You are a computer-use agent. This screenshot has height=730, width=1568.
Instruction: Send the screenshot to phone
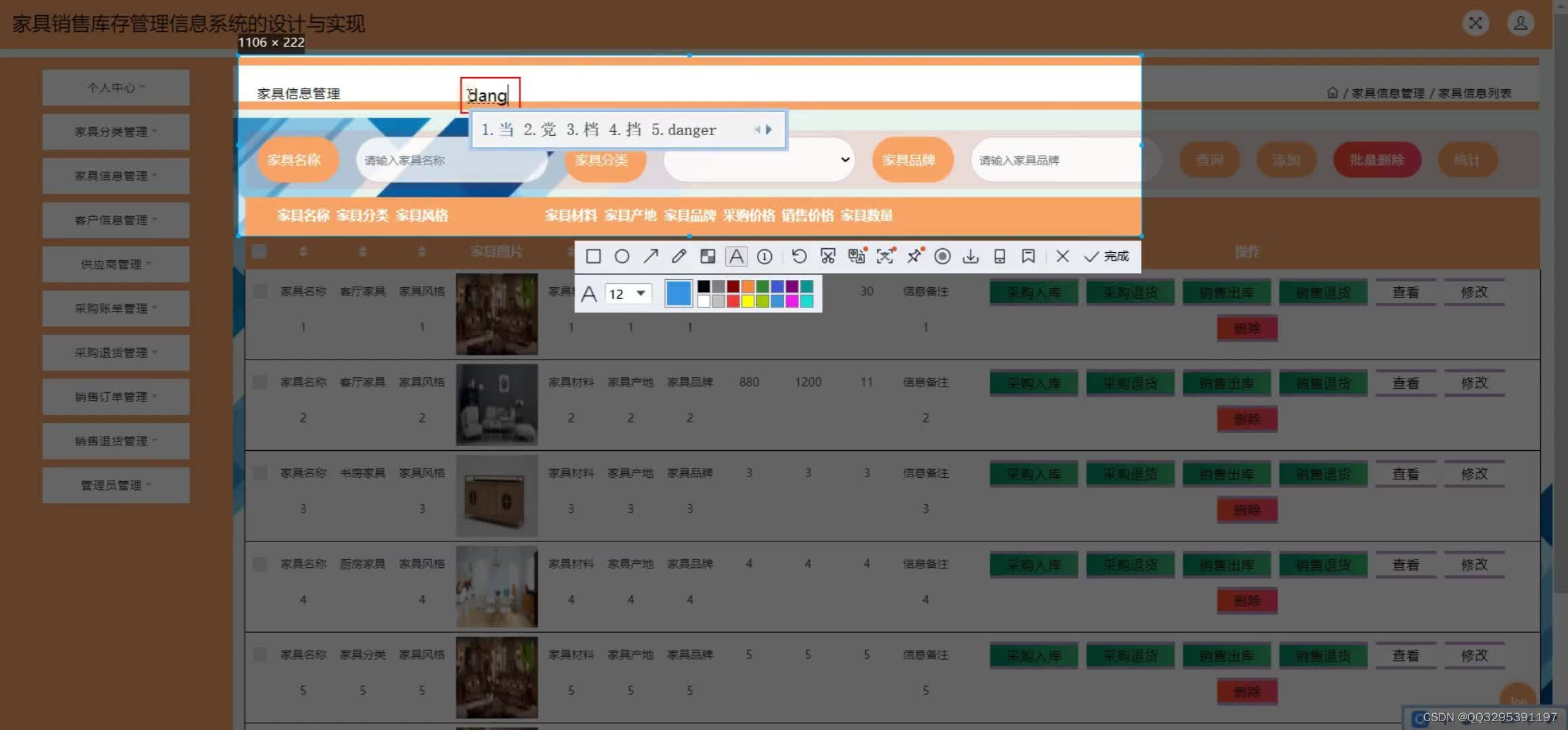point(1000,256)
